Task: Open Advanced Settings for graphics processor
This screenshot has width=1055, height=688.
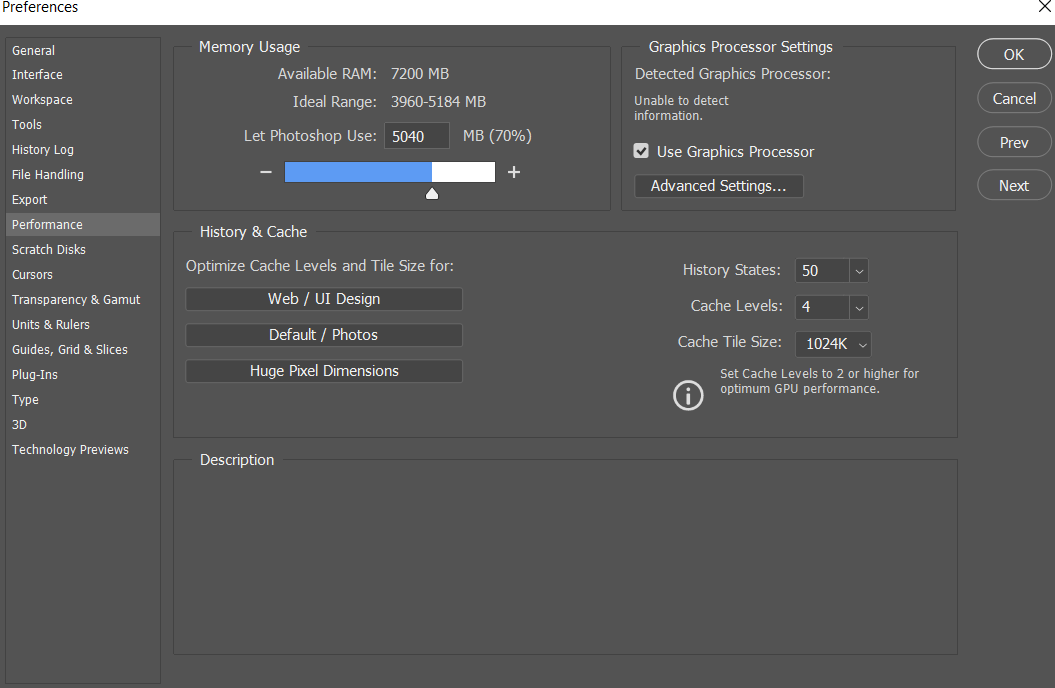Action: 718,186
